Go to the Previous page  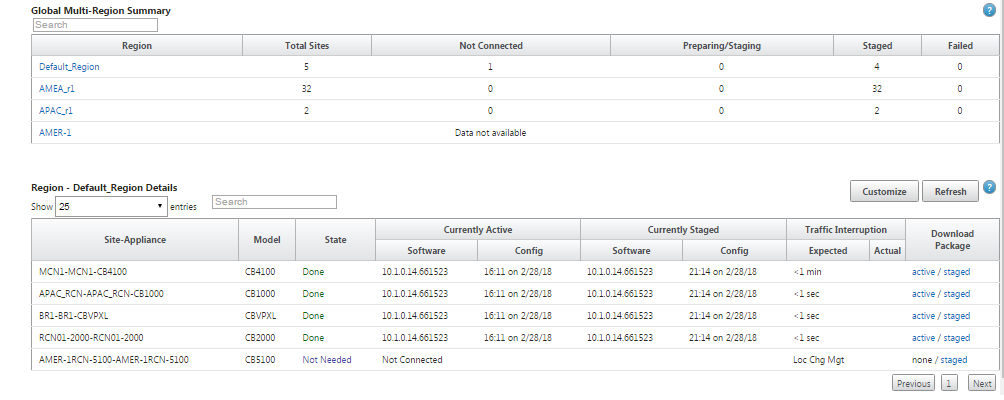click(x=913, y=383)
